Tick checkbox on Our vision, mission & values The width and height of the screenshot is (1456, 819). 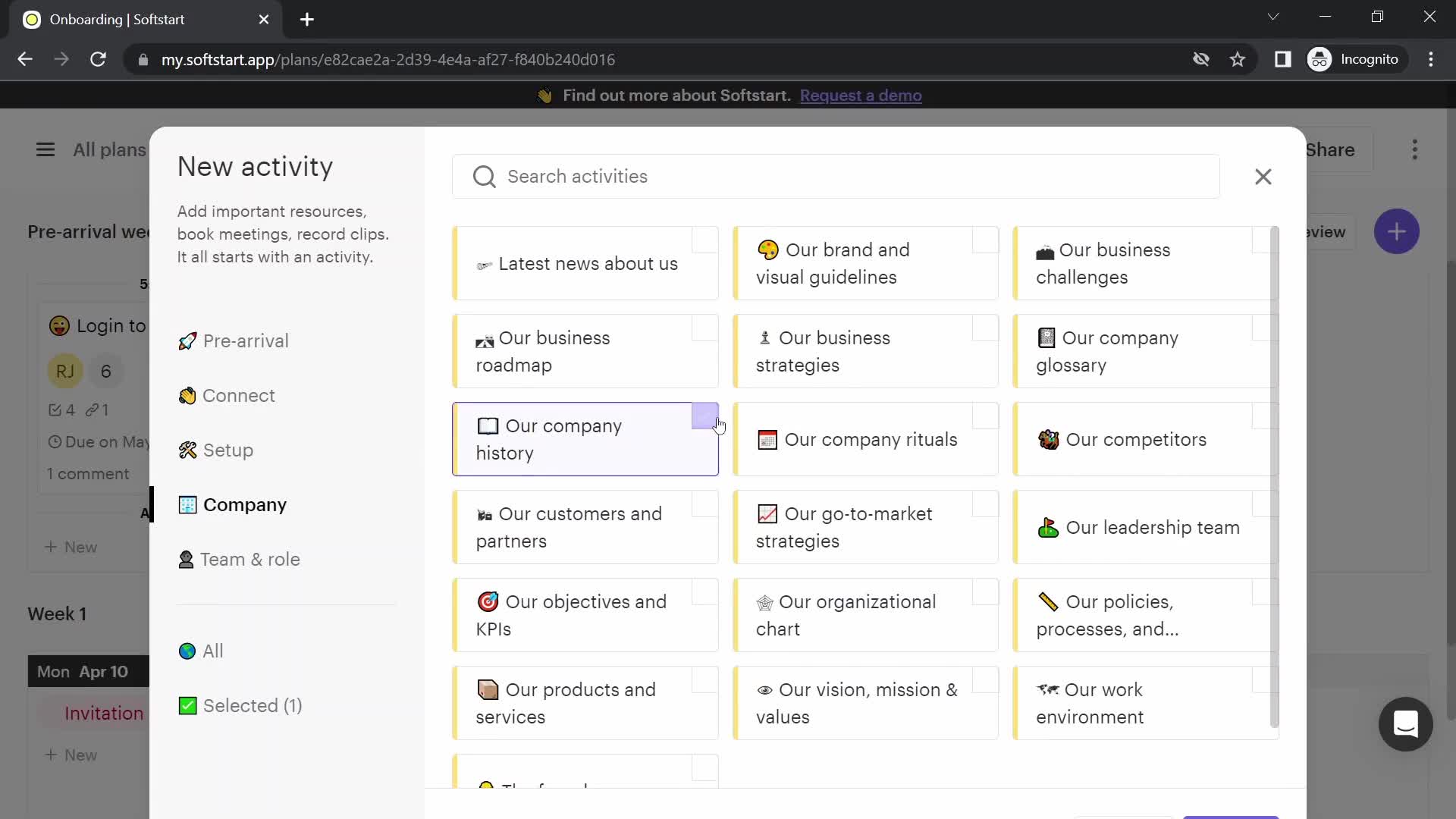(x=985, y=680)
